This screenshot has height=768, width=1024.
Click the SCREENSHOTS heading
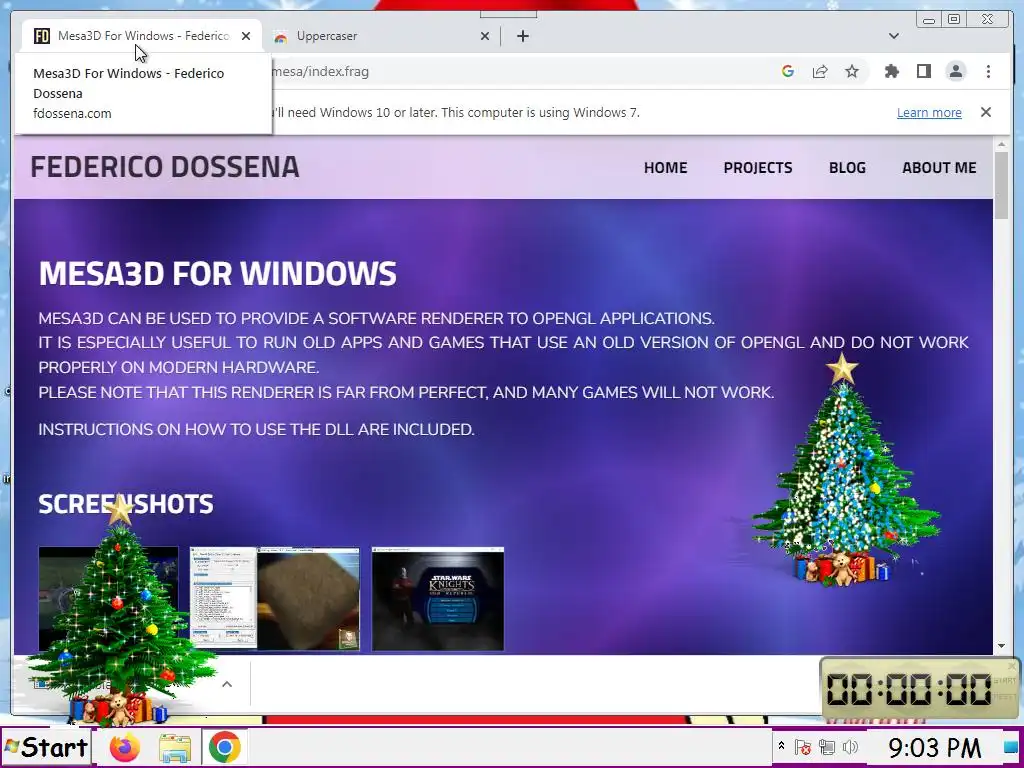pos(126,504)
